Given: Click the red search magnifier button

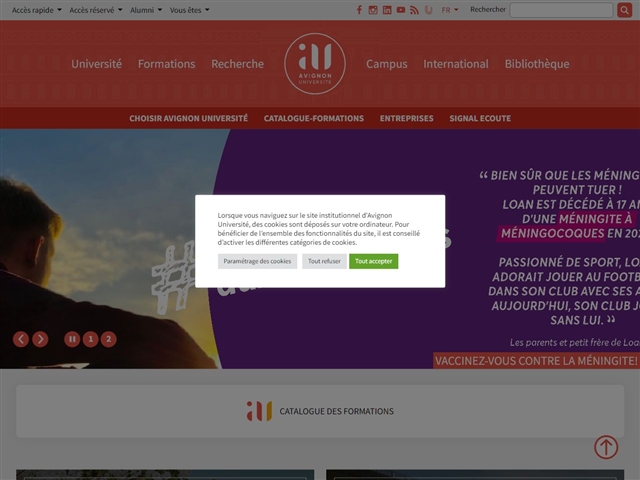Looking at the screenshot, I should tap(624, 10).
